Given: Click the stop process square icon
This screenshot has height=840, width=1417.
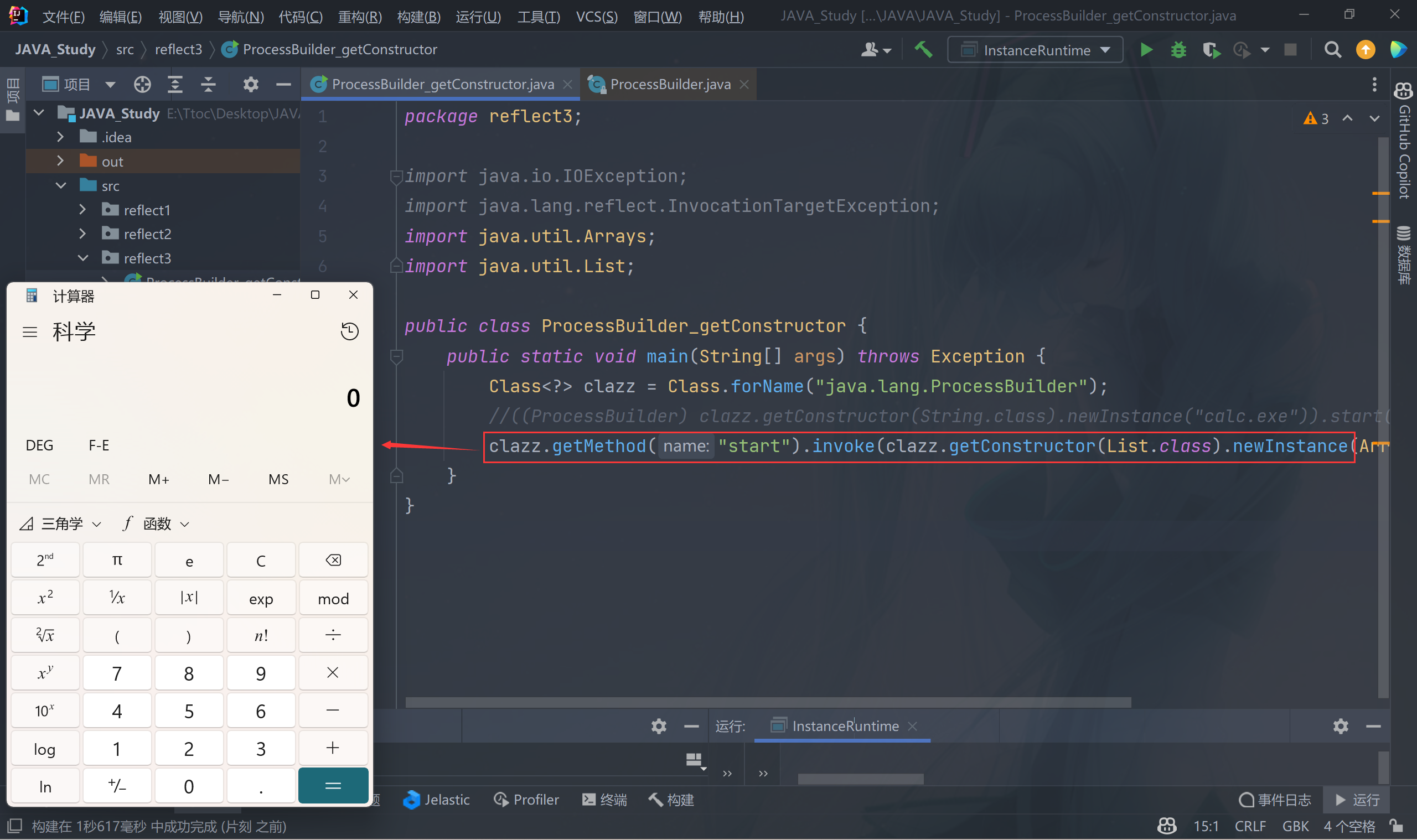Looking at the screenshot, I should [x=1290, y=50].
